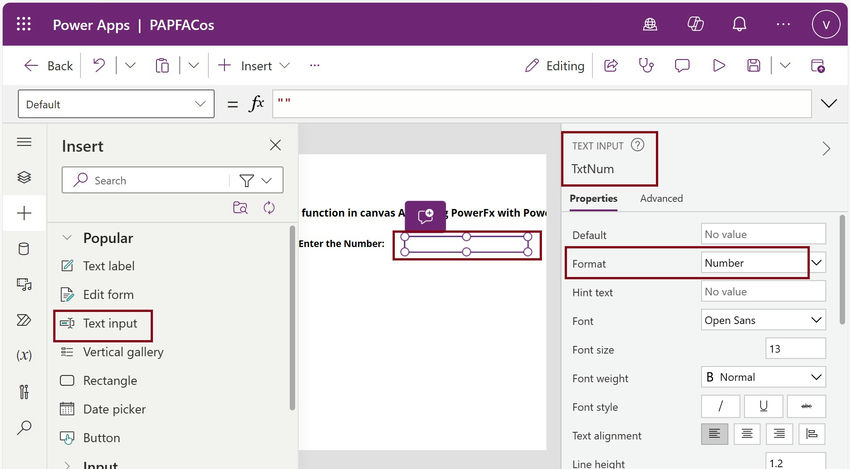Expand the undo dropdown arrow
Screen dimensions: 850x469
click(x=130, y=66)
